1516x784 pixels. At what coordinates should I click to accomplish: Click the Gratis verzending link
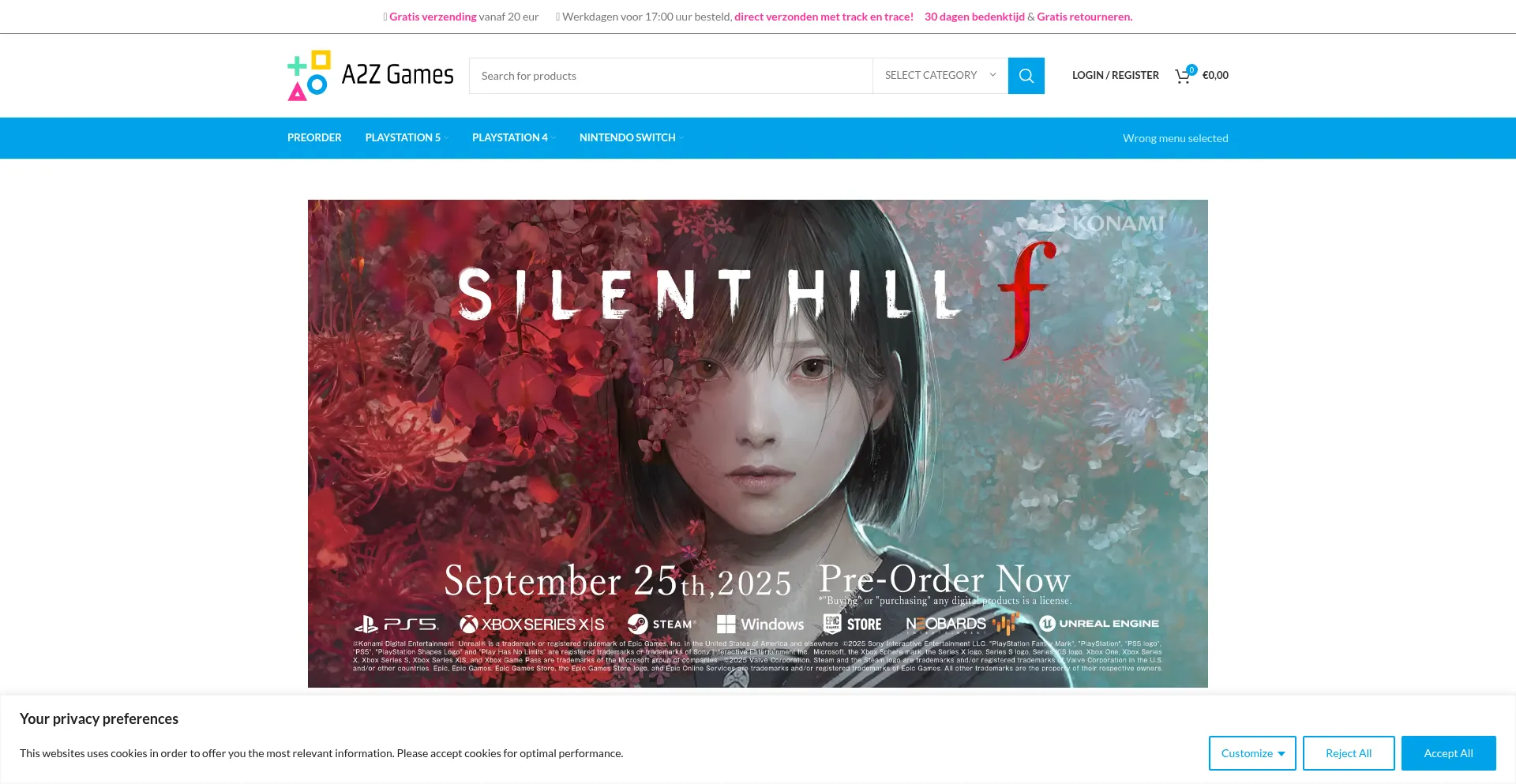tap(433, 17)
